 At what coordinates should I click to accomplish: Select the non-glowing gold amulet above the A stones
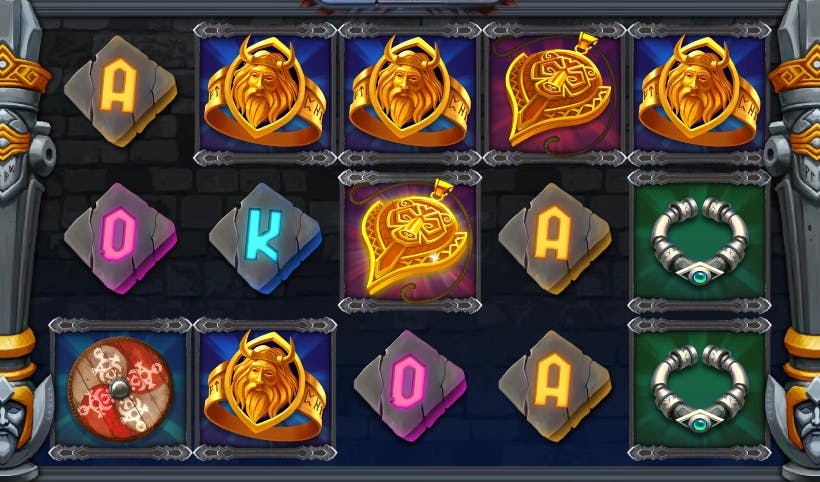557,93
